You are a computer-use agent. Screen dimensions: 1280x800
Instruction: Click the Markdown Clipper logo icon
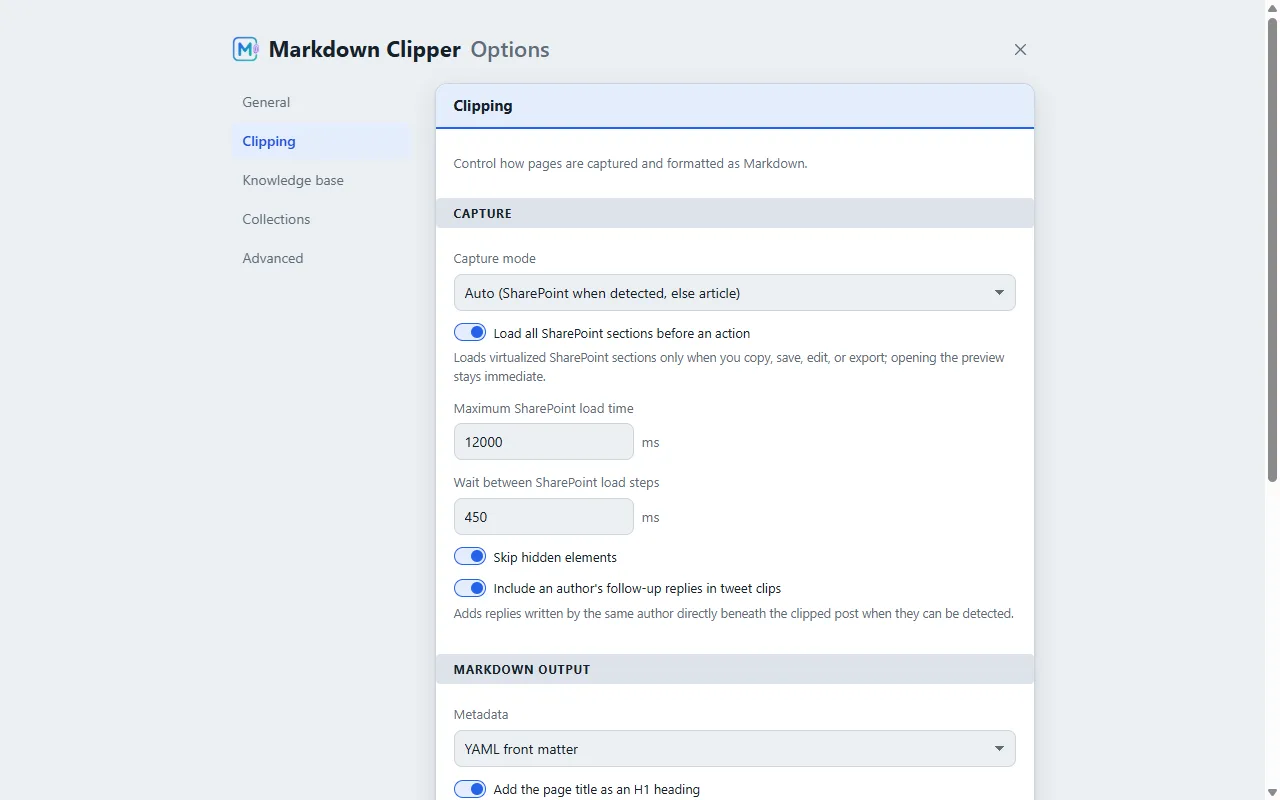point(246,49)
